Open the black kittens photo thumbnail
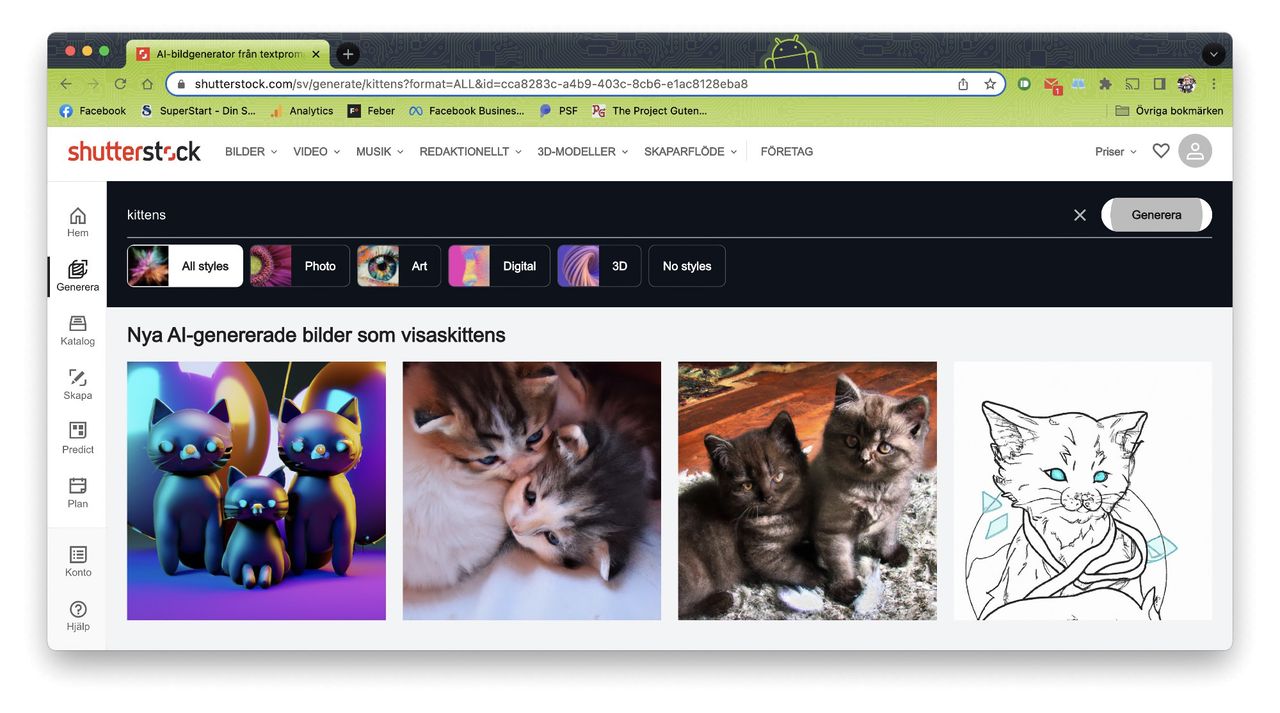Screen dimensions: 1280x713 pos(808,490)
